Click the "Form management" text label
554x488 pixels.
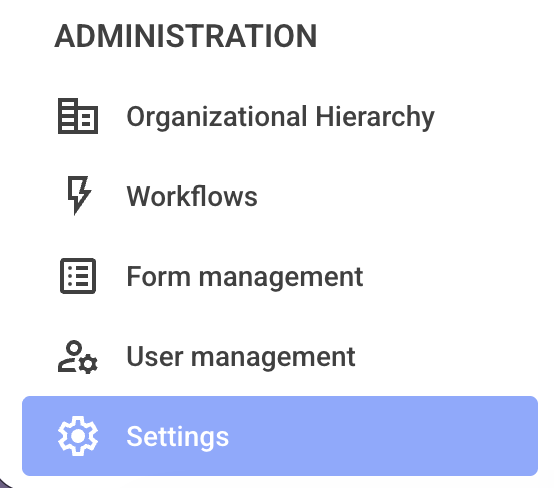pos(244,277)
